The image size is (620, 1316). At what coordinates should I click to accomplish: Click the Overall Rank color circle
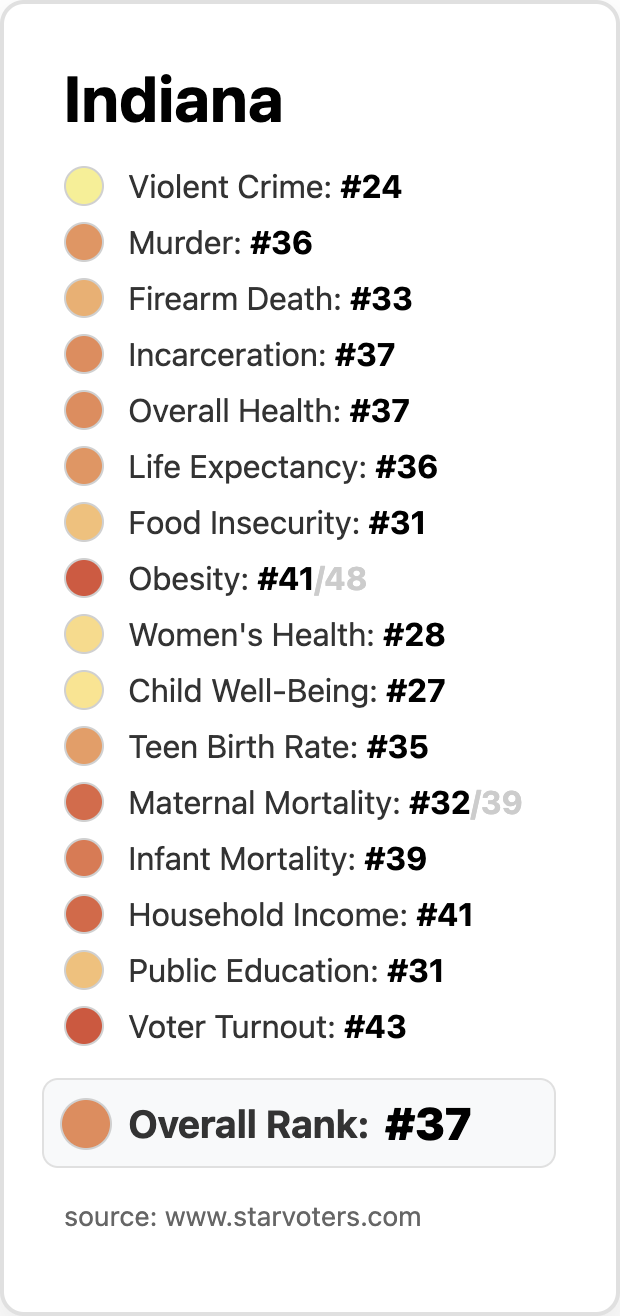(85, 1123)
